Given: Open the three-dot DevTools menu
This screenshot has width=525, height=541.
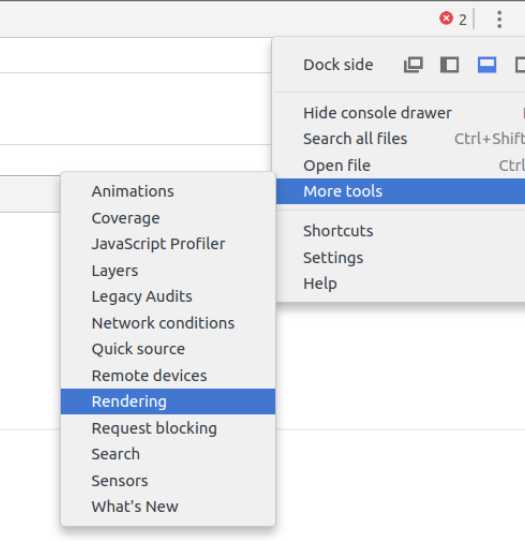Looking at the screenshot, I should click(499, 19).
